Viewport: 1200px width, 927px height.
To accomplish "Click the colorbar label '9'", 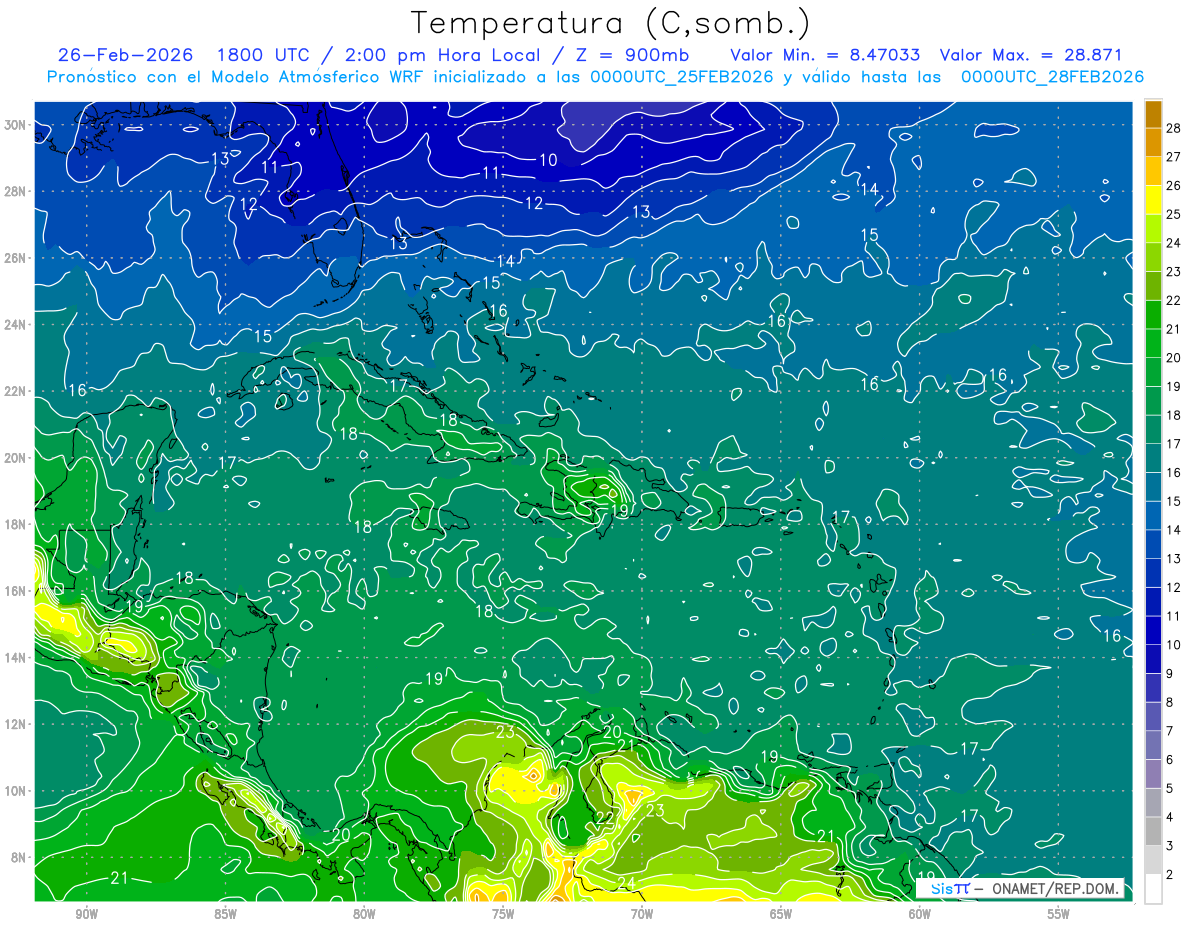I will pos(1170,673).
